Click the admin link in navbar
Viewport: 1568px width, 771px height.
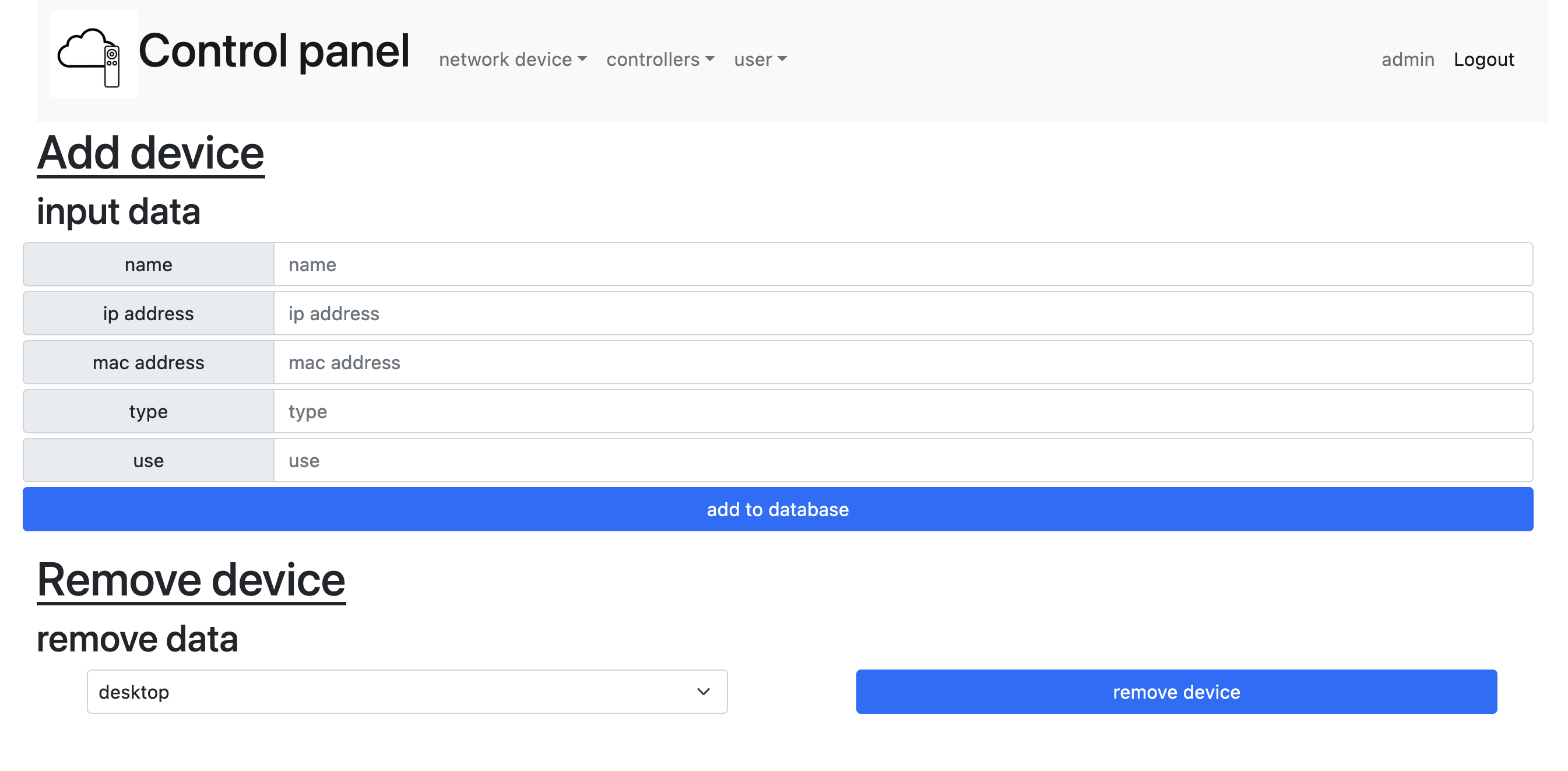click(1407, 59)
